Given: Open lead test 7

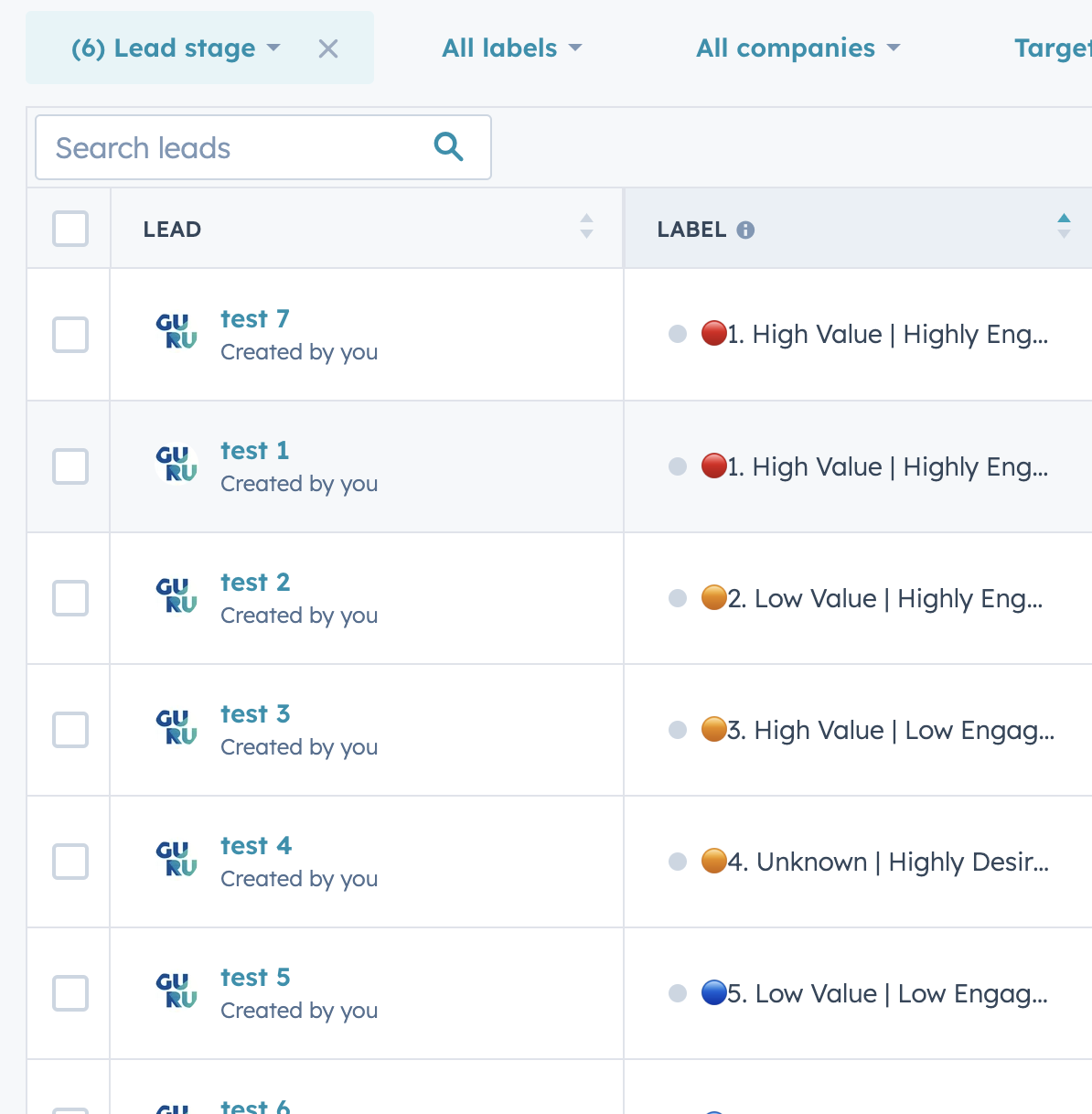Looking at the screenshot, I should coord(254,319).
